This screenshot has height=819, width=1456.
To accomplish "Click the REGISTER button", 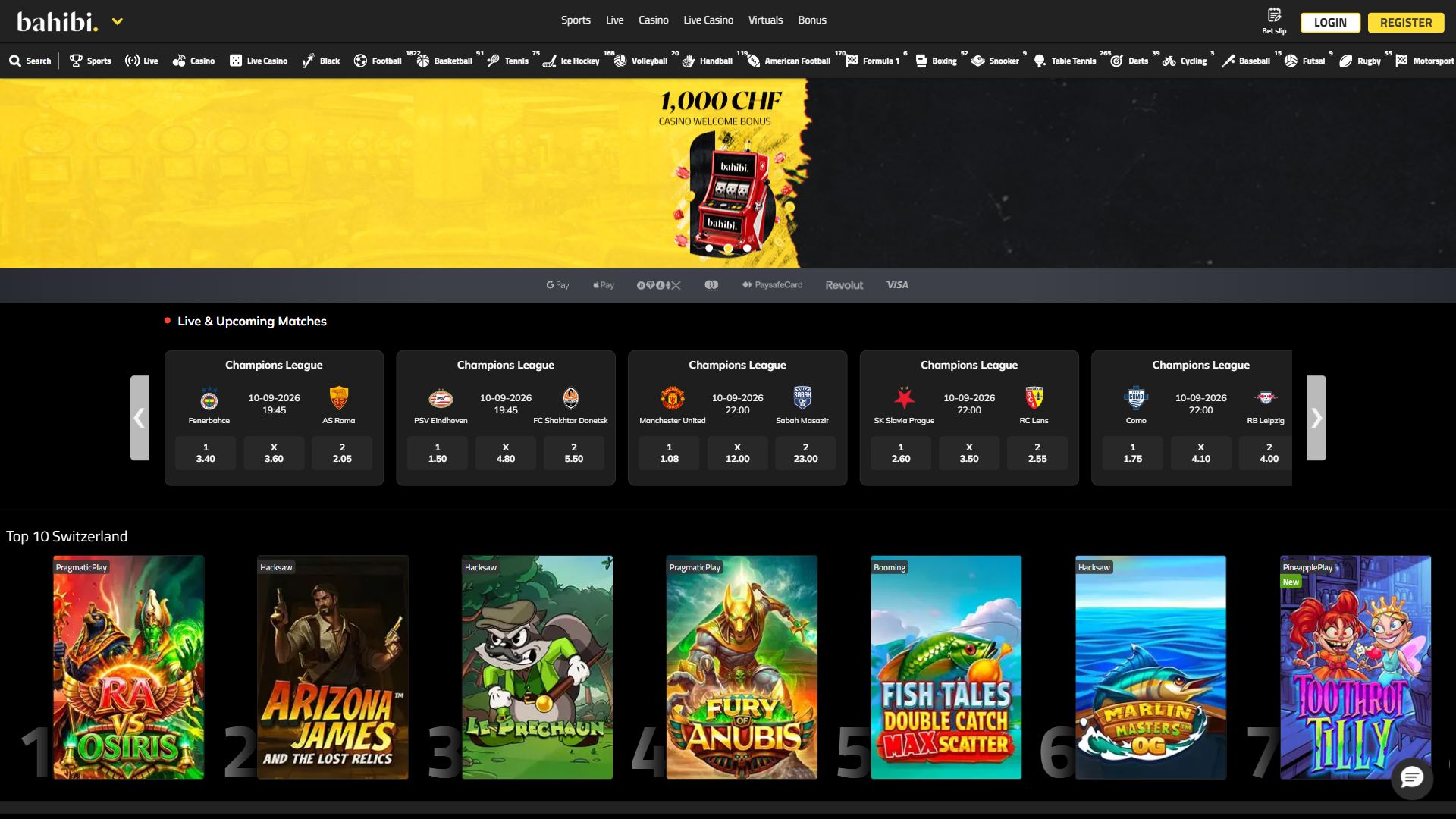I will [x=1406, y=22].
